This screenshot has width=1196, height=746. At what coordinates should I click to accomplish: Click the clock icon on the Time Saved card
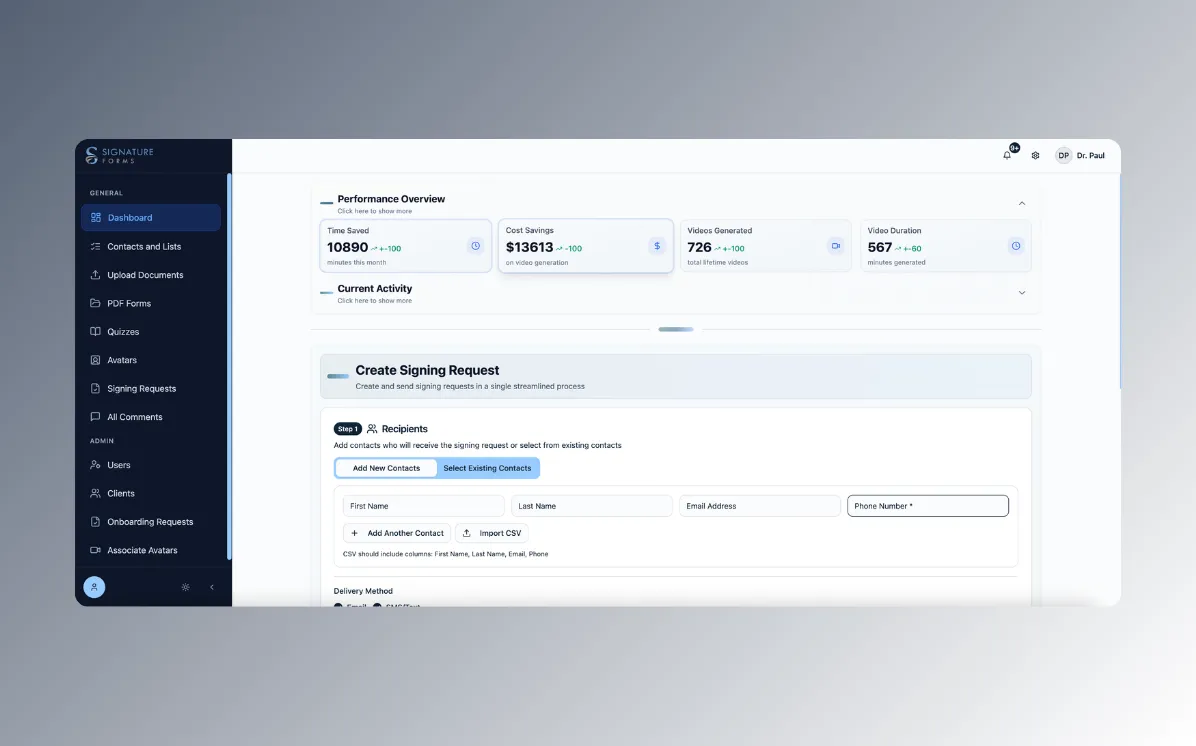tap(476, 245)
